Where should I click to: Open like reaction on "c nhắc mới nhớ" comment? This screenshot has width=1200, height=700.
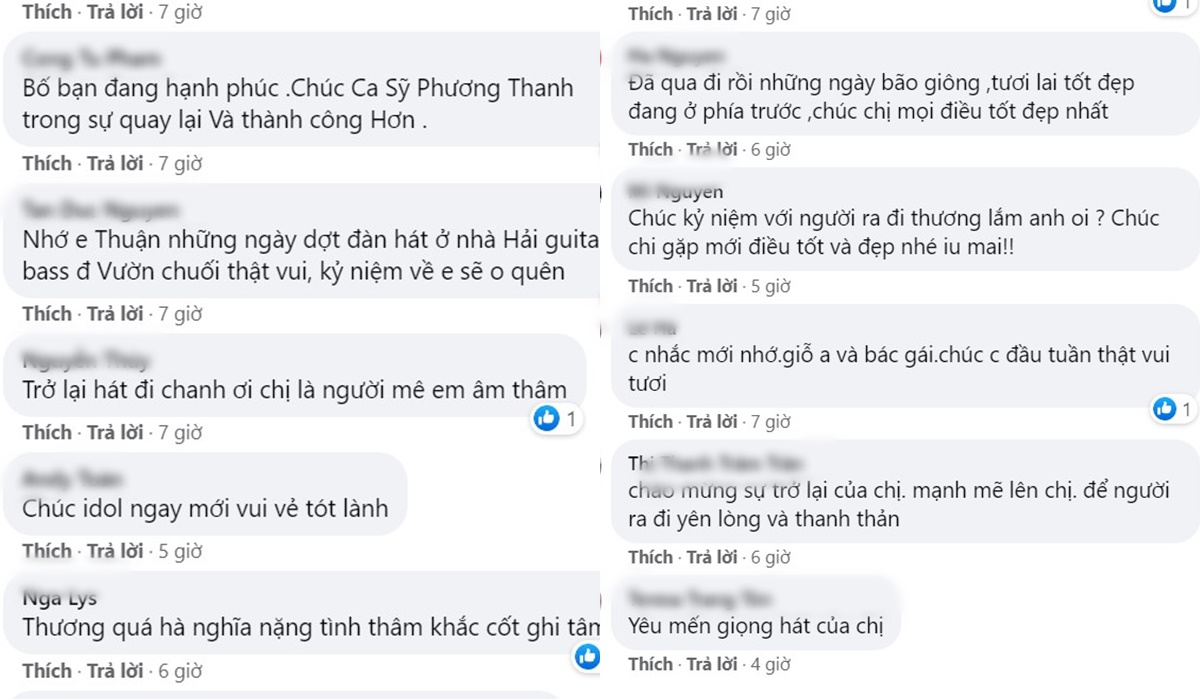click(x=1164, y=408)
